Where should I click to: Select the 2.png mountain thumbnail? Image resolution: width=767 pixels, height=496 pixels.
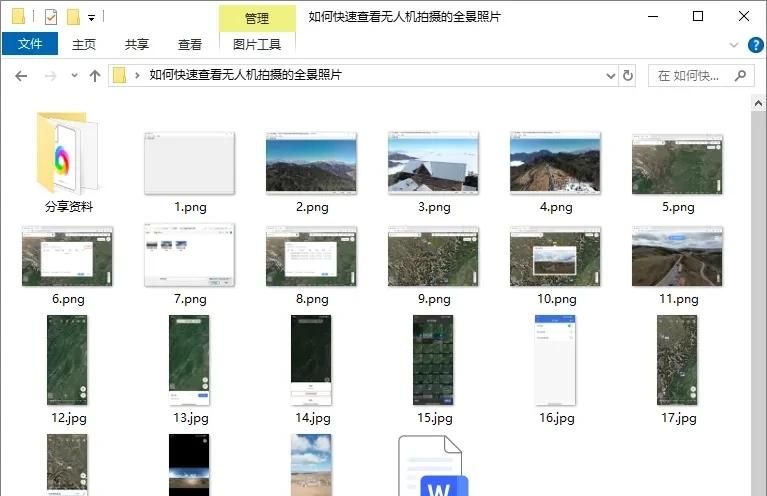312,163
